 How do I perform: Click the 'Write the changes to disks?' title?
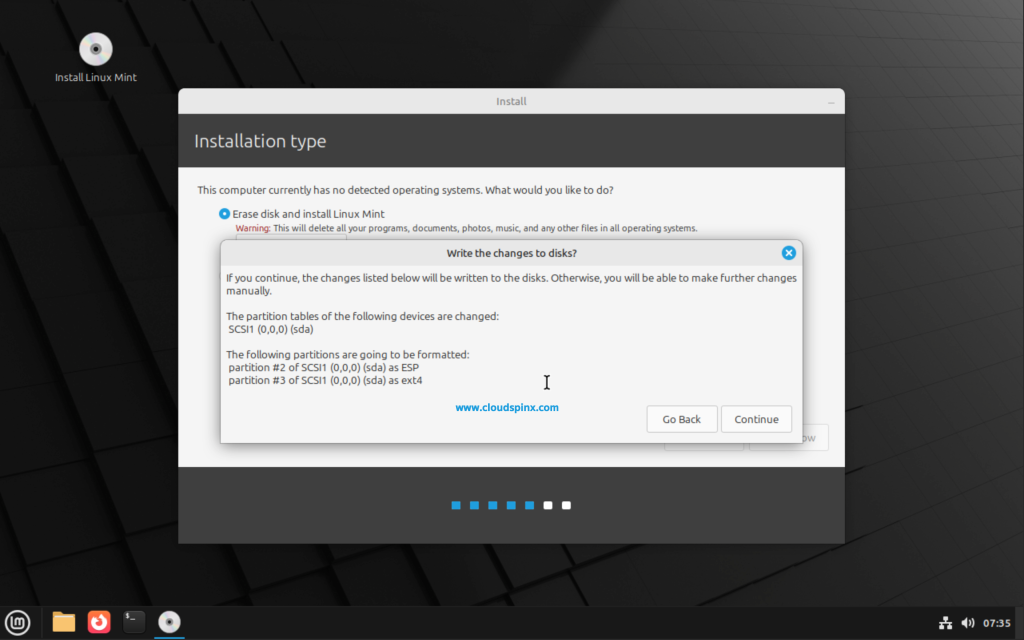[511, 253]
